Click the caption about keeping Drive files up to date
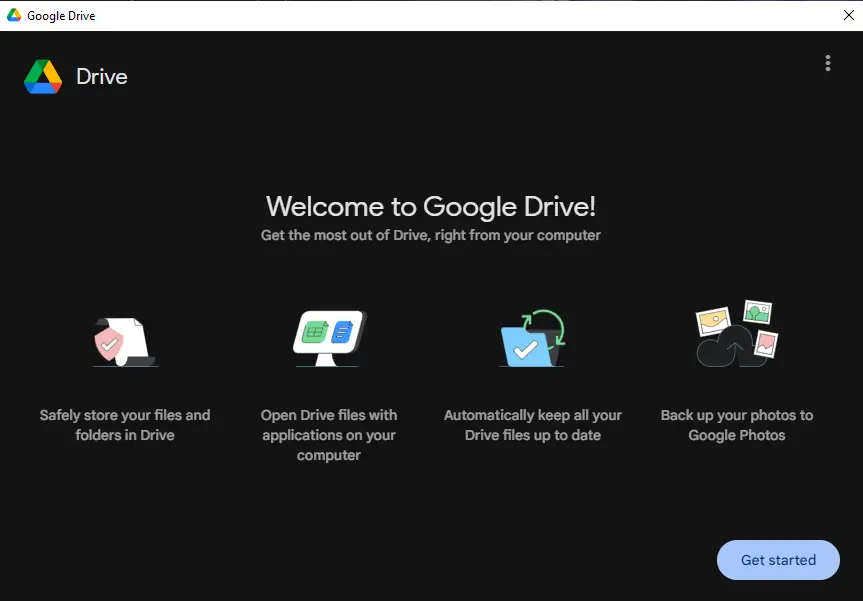The image size is (863, 601). click(533, 425)
